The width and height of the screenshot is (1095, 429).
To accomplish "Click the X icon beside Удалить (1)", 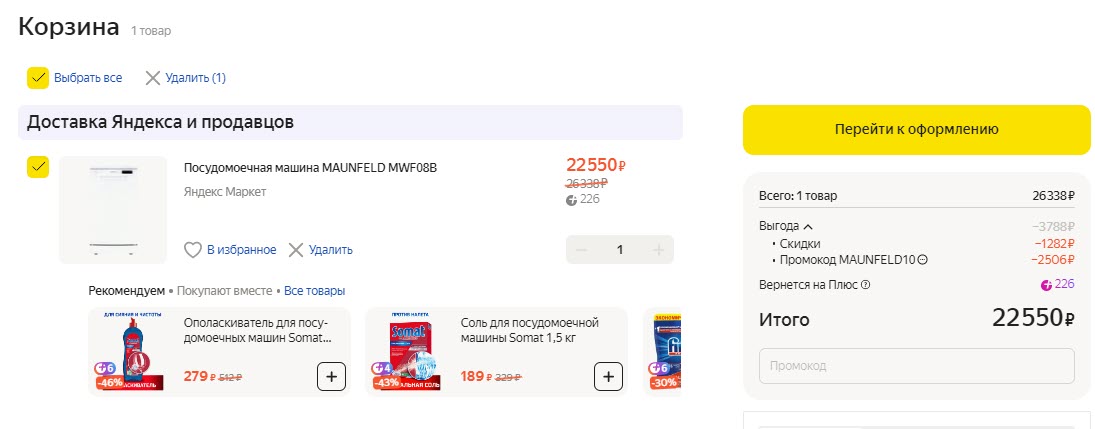I will pos(153,78).
